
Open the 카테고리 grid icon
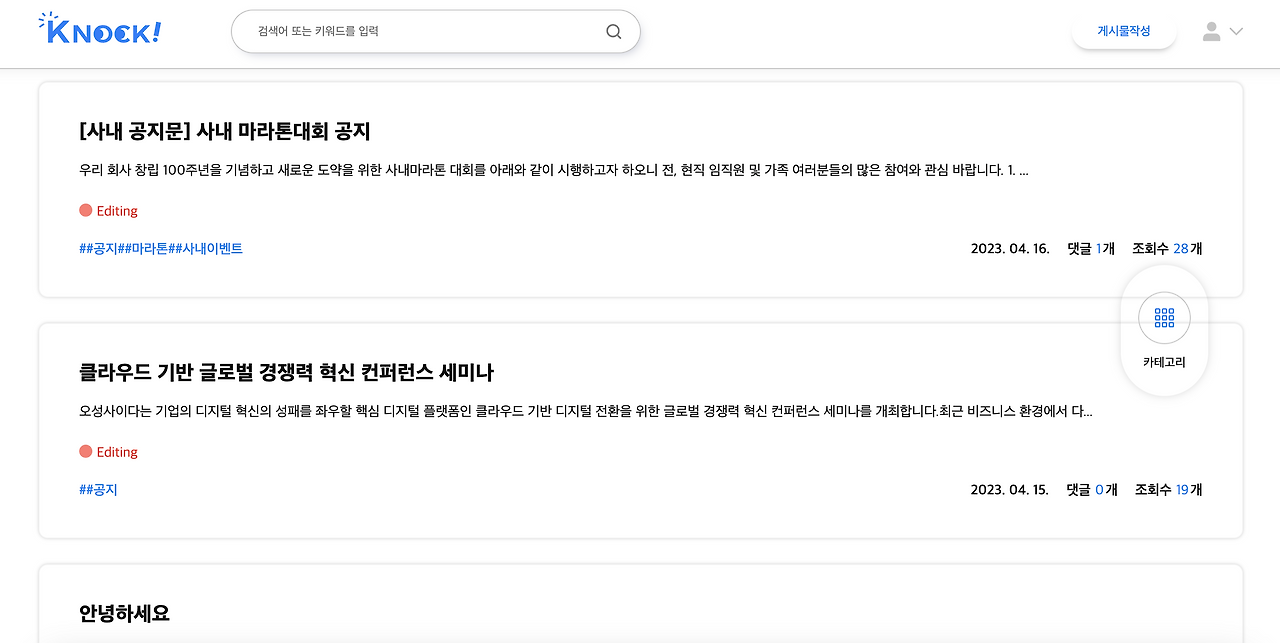pyautogui.click(x=1164, y=318)
